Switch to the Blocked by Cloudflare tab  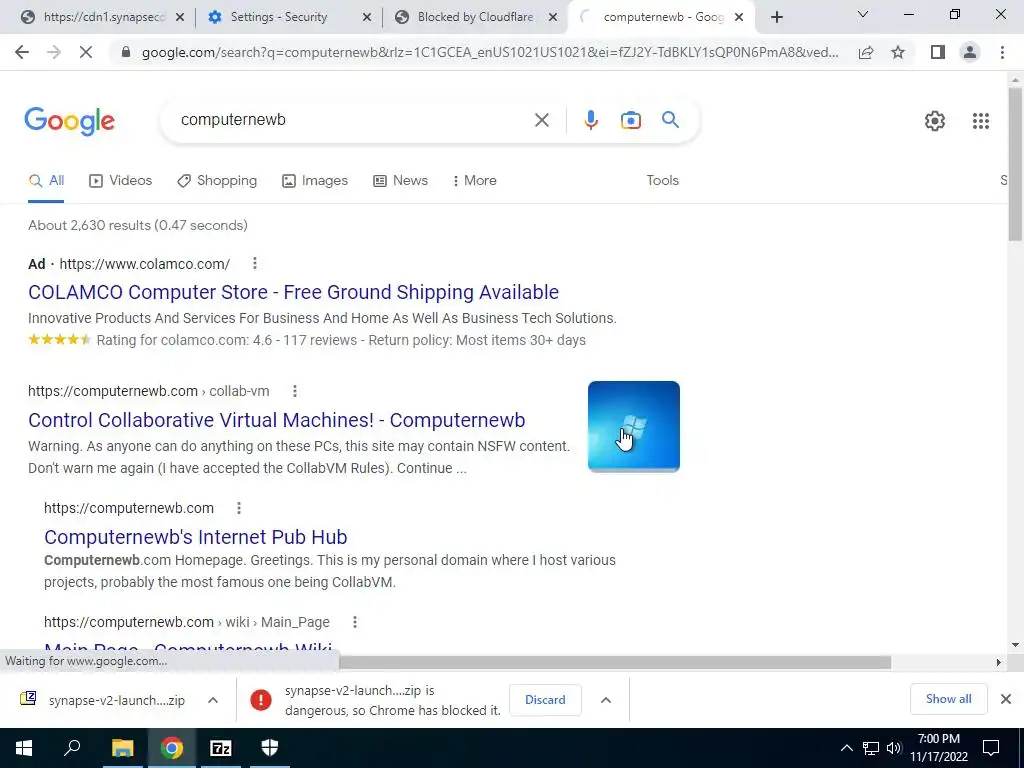[475, 18]
